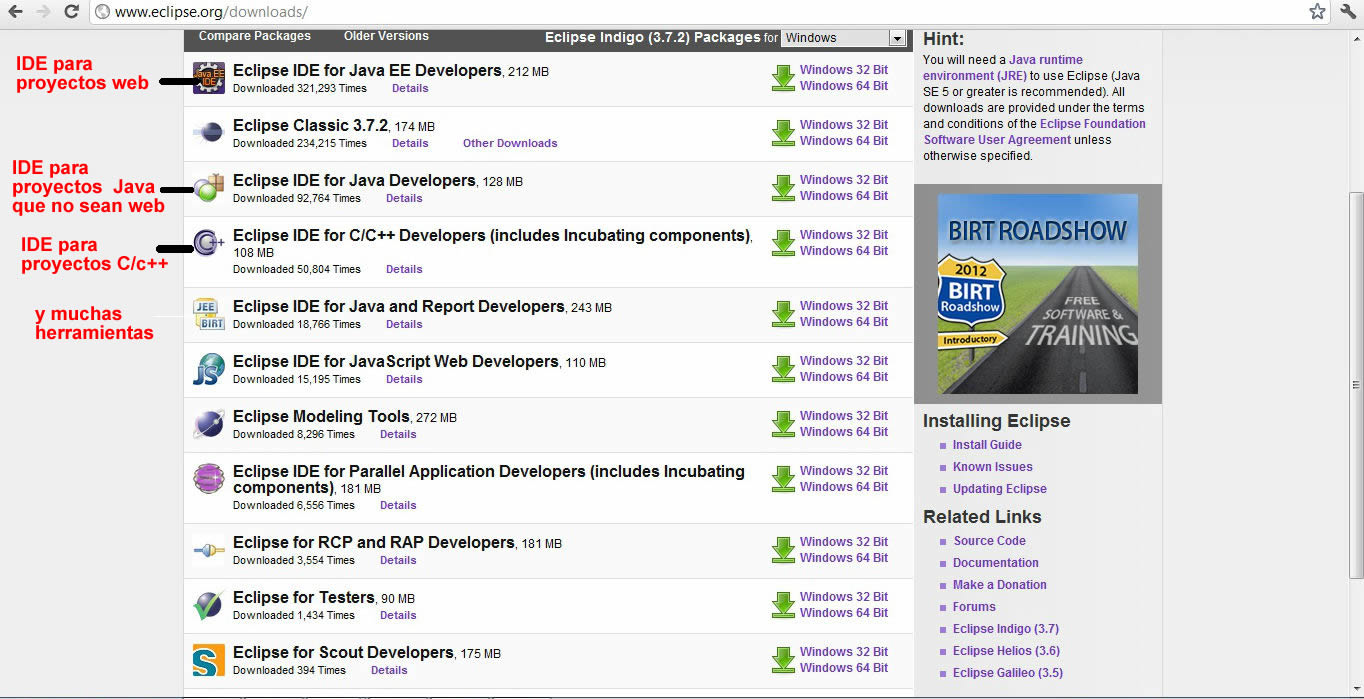Screen dimensions: 1364x699
Task: Click the Eclipse Modeling Tools icon
Action: pos(208,423)
